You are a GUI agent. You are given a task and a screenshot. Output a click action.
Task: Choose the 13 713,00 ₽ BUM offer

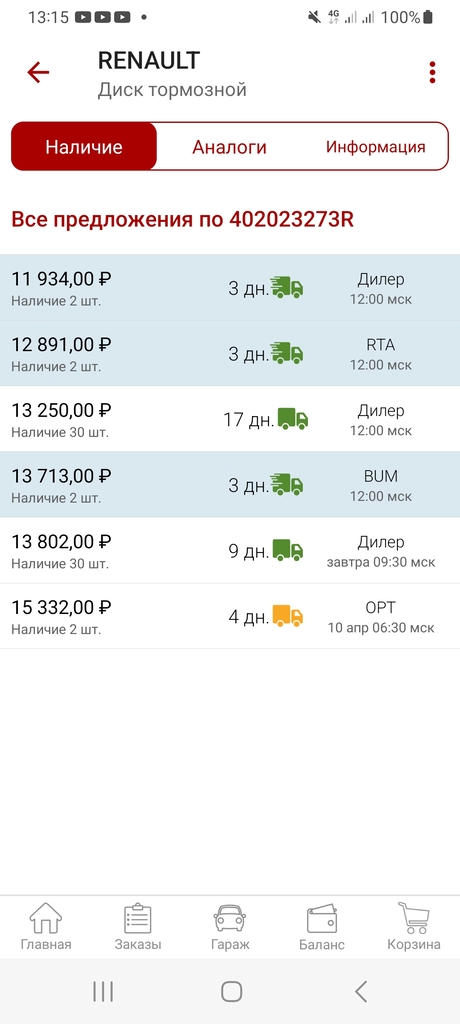coord(230,485)
